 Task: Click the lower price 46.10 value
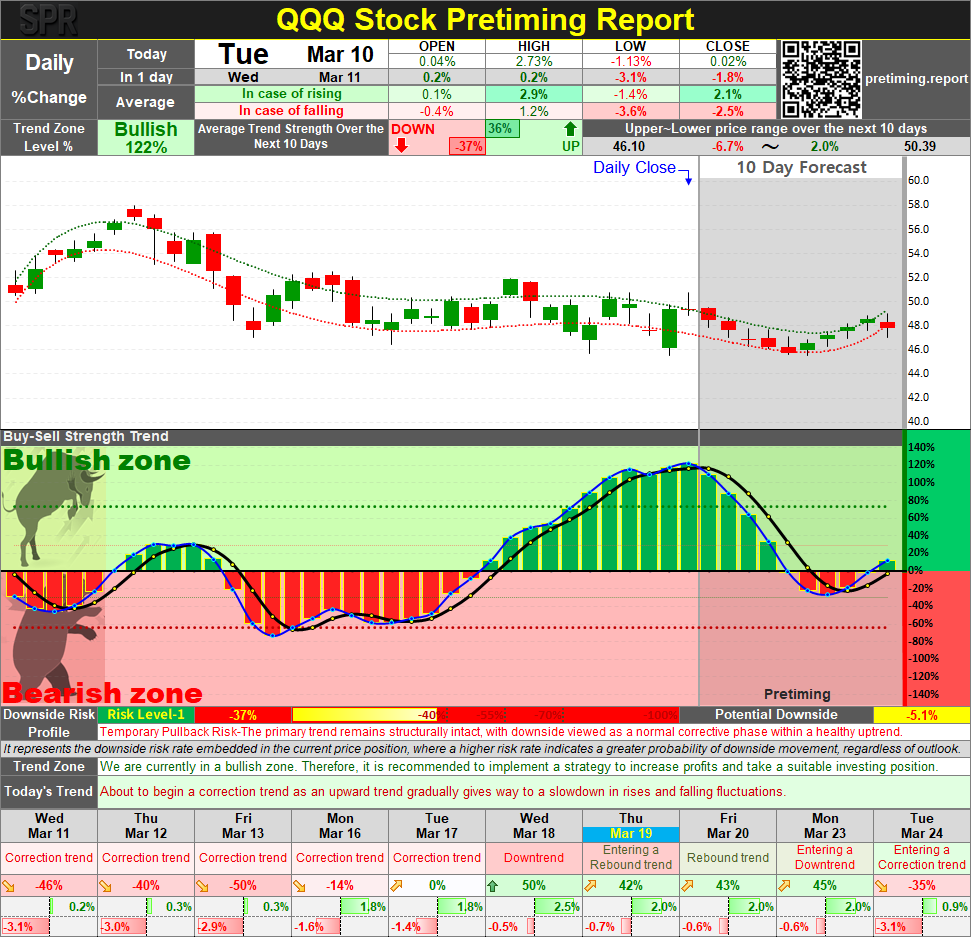click(629, 147)
